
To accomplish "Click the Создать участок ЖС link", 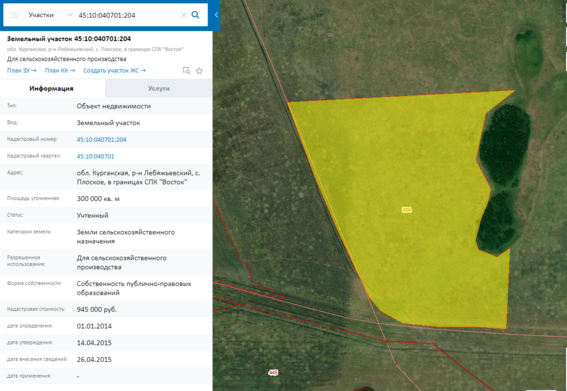I will click(114, 71).
